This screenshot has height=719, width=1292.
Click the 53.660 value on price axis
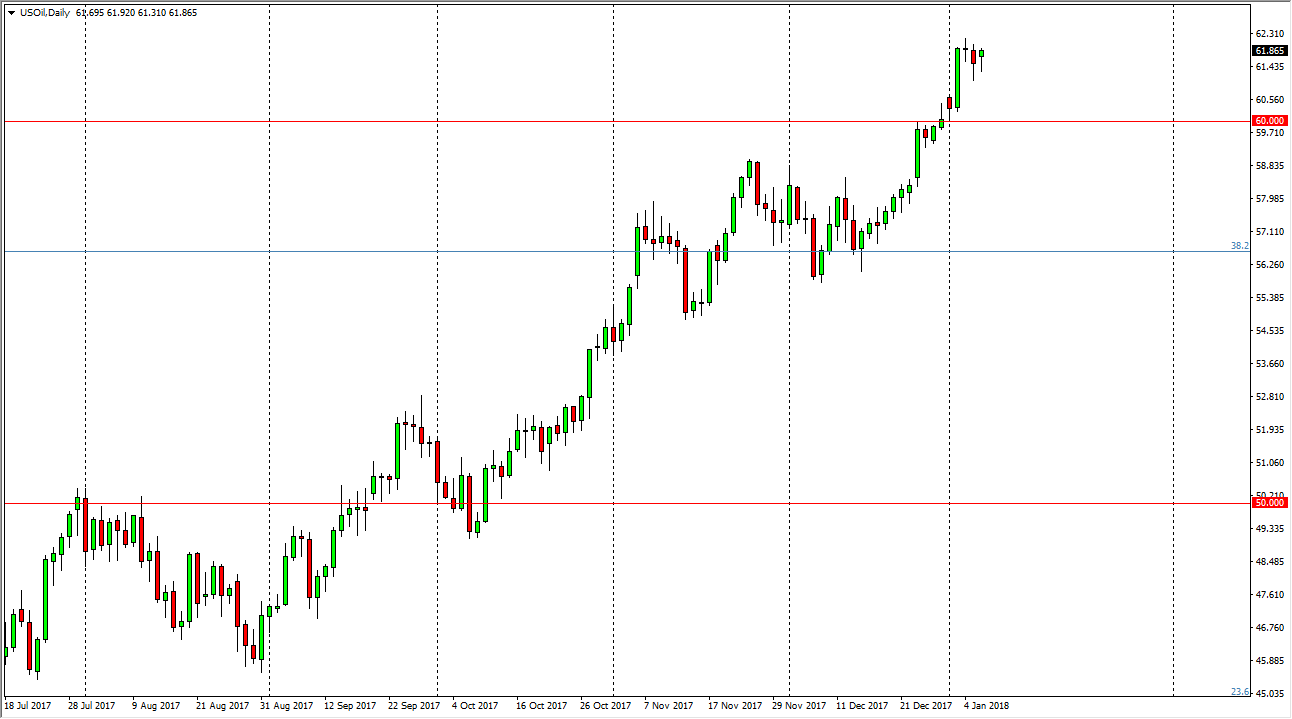click(1268, 364)
